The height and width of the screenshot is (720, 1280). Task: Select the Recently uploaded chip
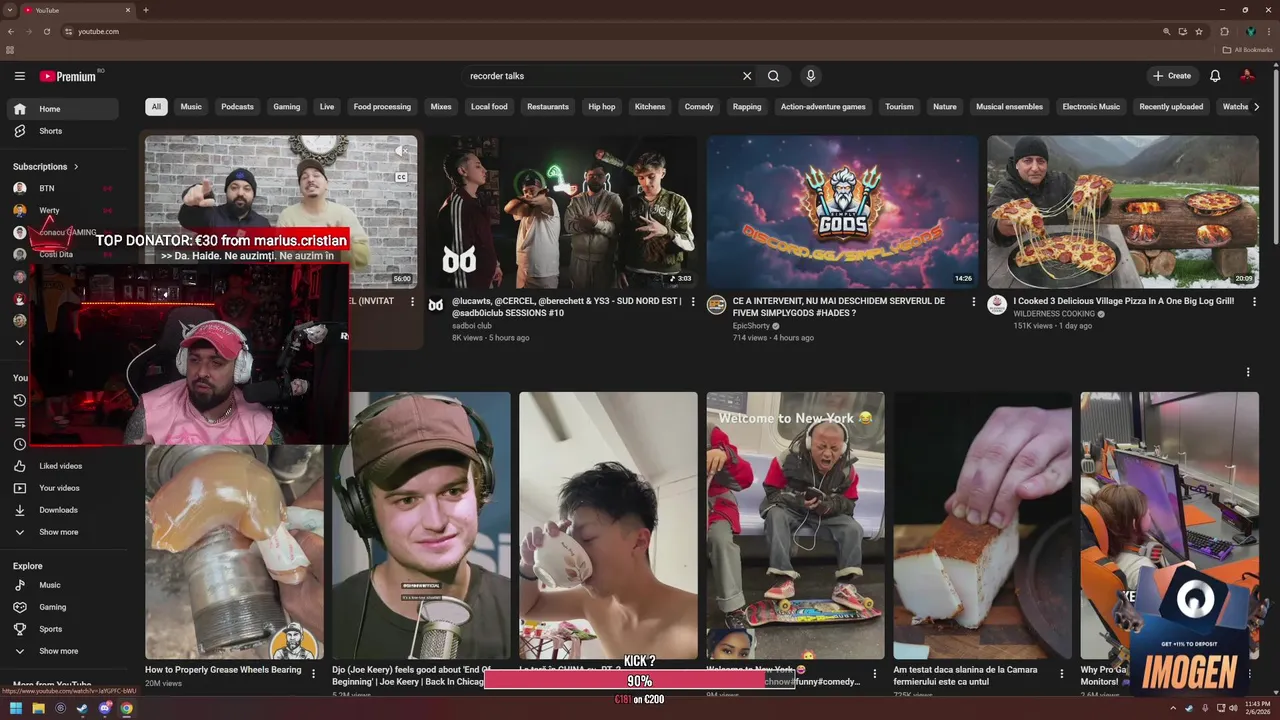pyautogui.click(x=1171, y=107)
